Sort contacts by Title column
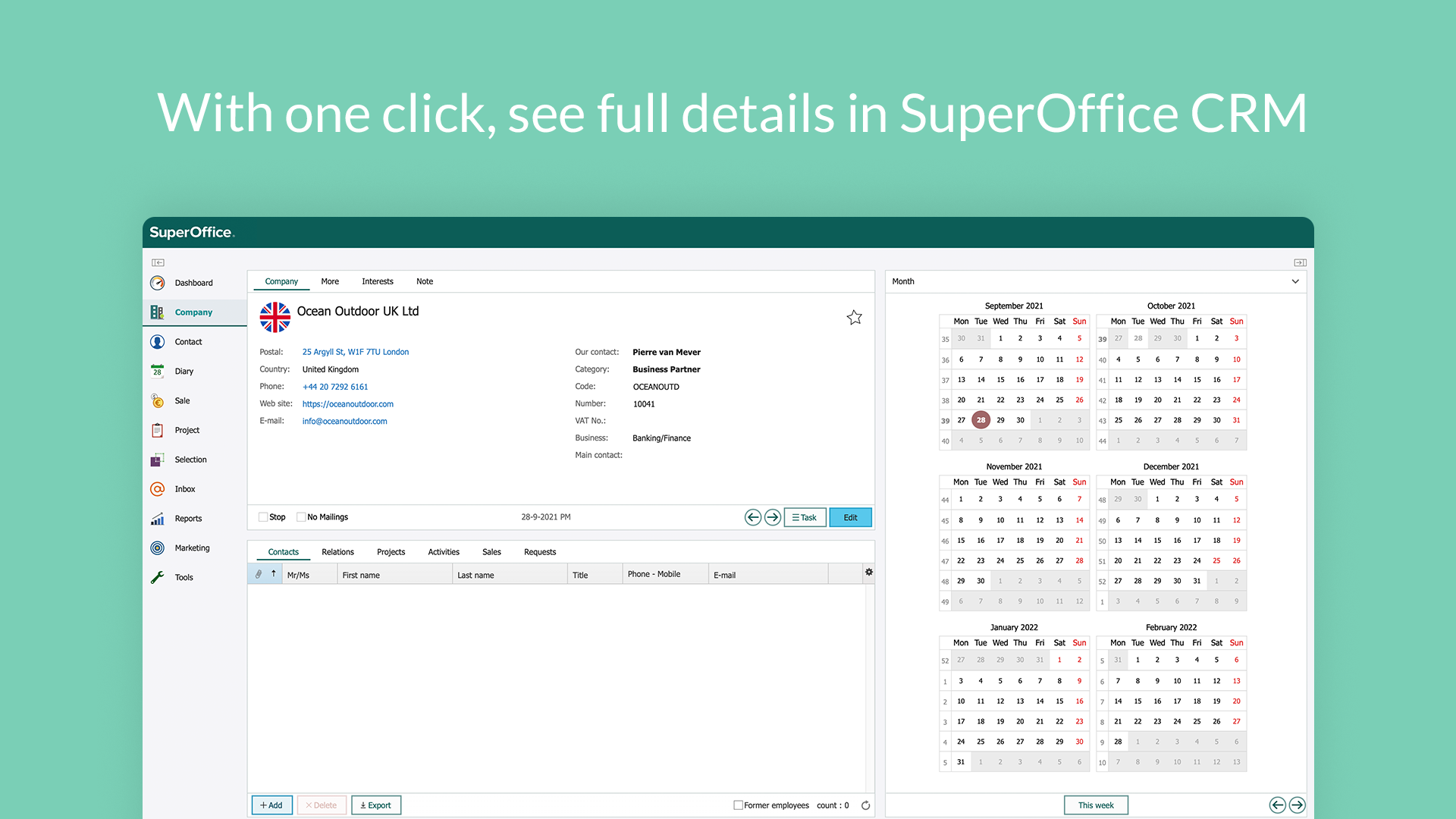 click(595, 575)
